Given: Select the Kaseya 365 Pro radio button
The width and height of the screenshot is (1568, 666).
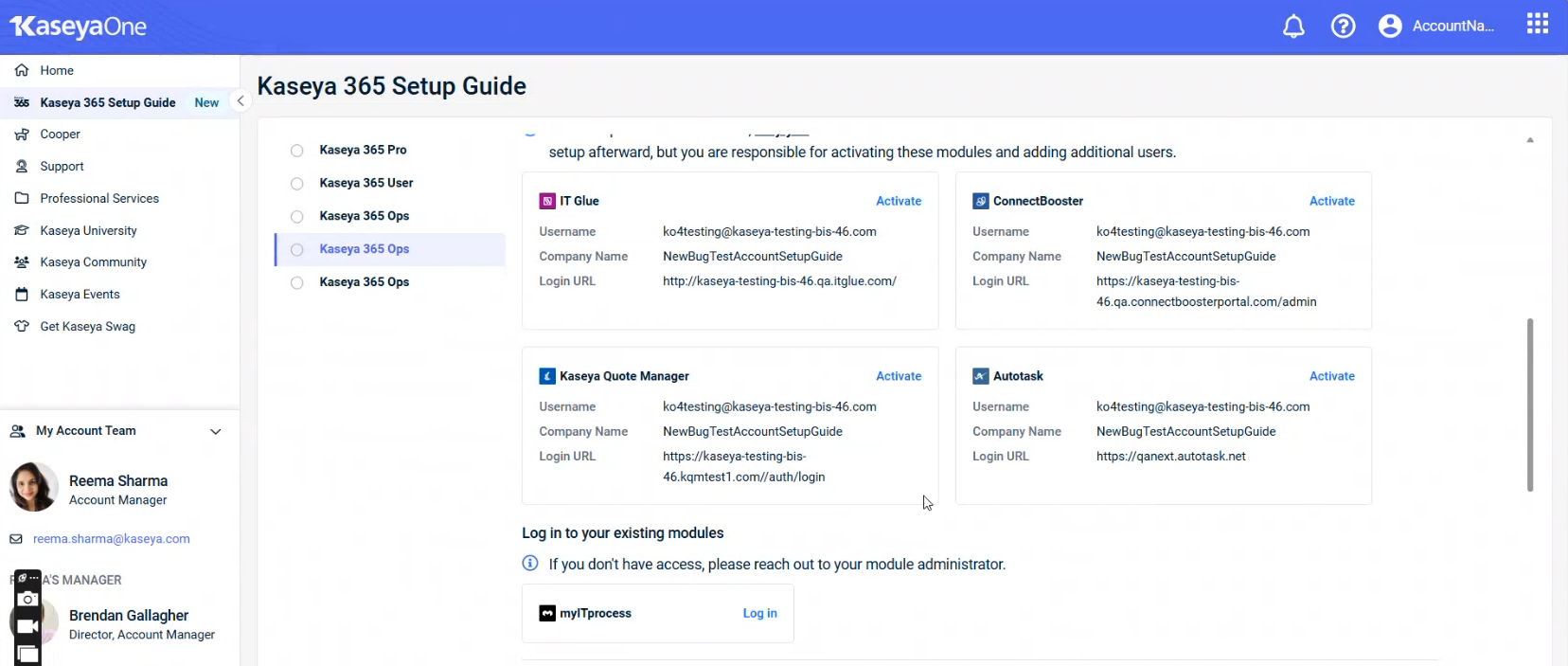Looking at the screenshot, I should 297,151.
